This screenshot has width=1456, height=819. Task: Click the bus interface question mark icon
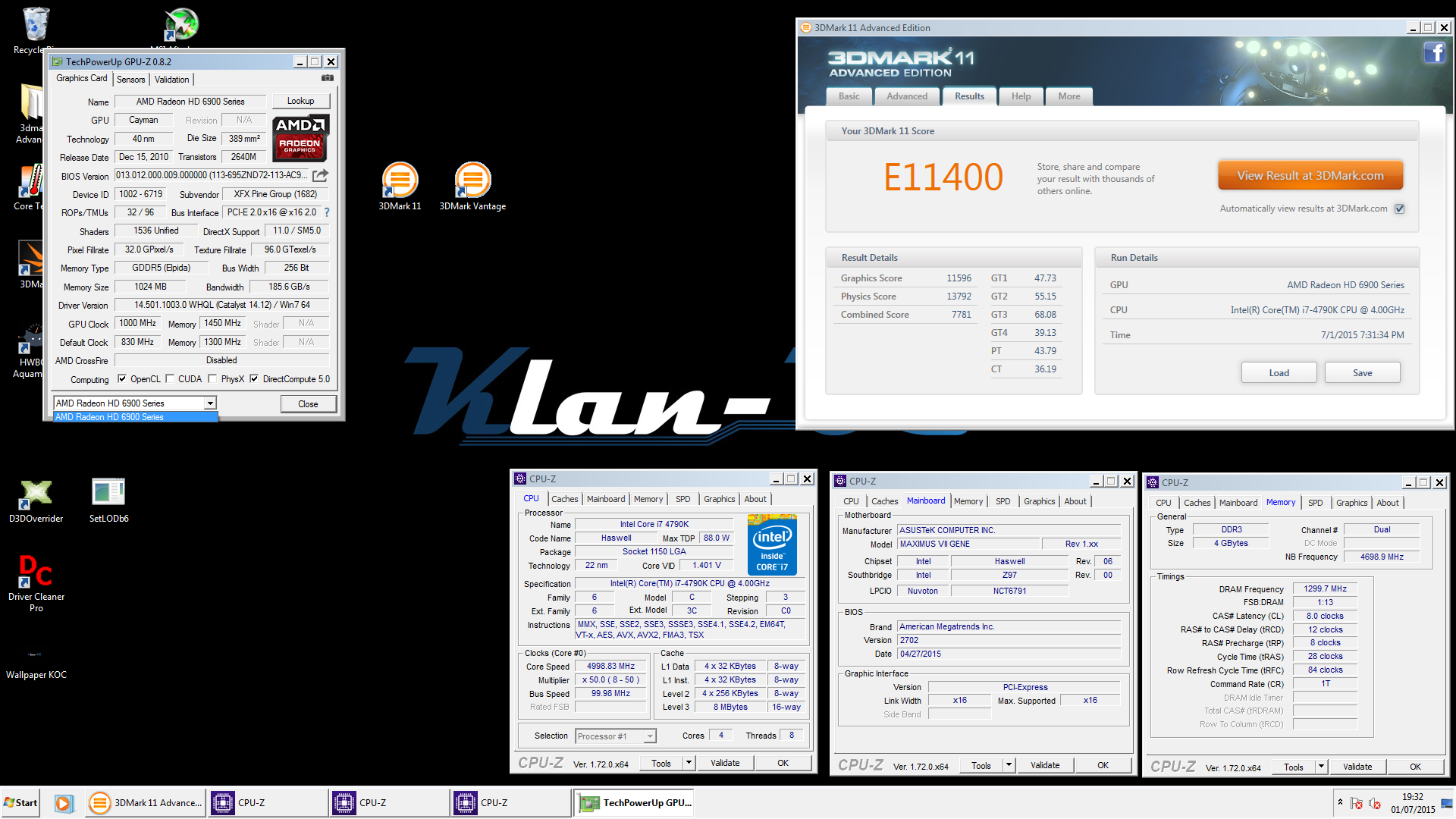coord(327,212)
